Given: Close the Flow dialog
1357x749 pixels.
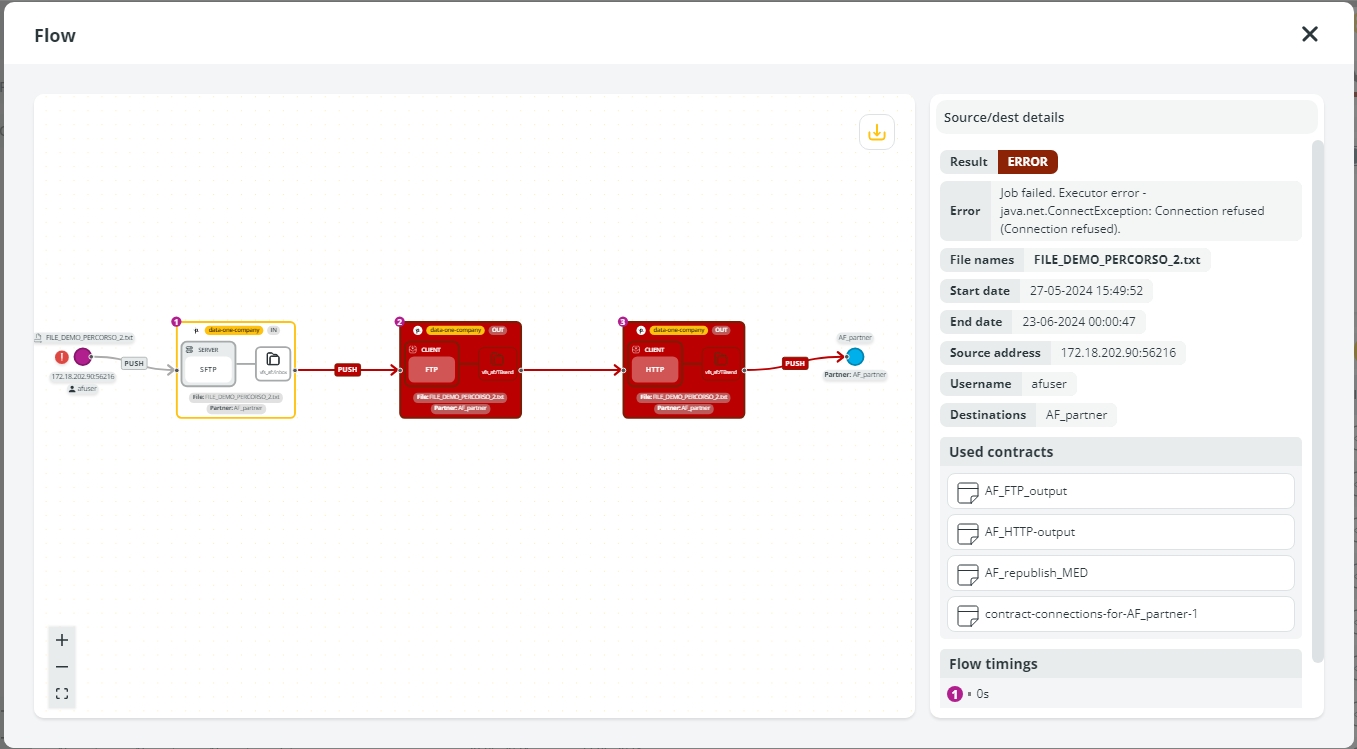Looking at the screenshot, I should tap(1309, 34).
